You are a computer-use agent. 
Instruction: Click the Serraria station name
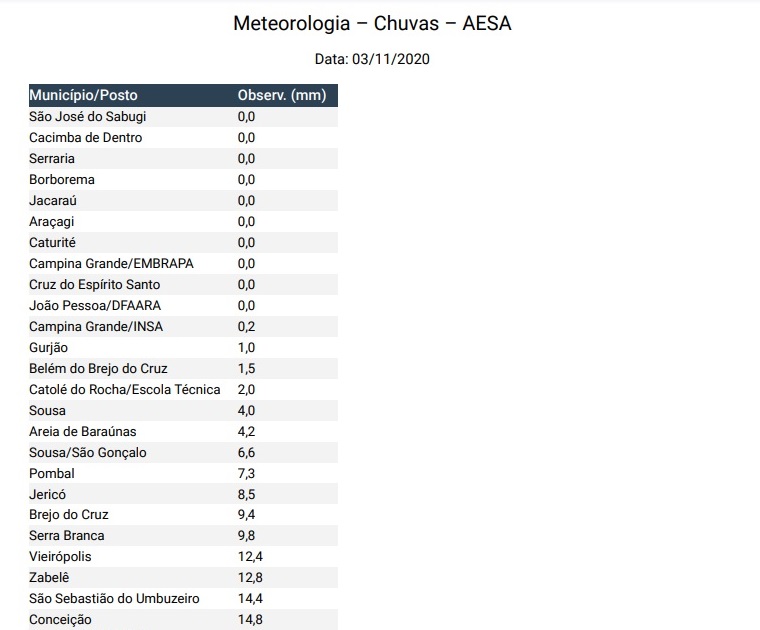point(52,159)
